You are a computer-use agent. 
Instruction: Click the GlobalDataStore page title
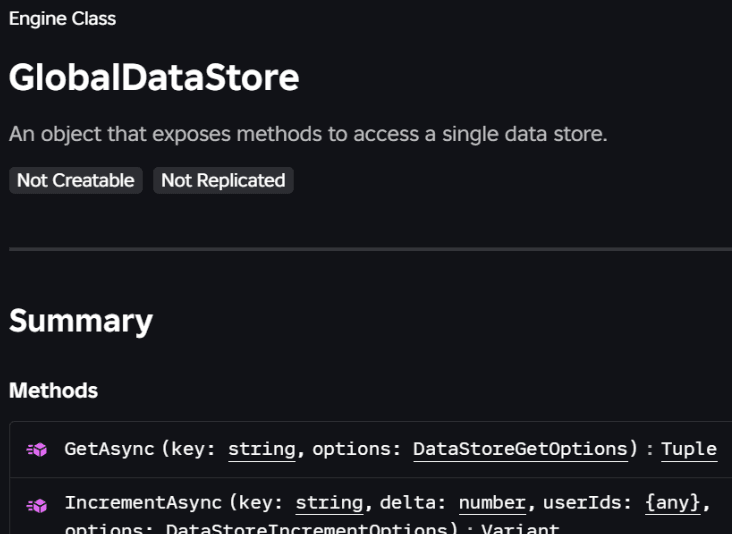pyautogui.click(x=154, y=77)
